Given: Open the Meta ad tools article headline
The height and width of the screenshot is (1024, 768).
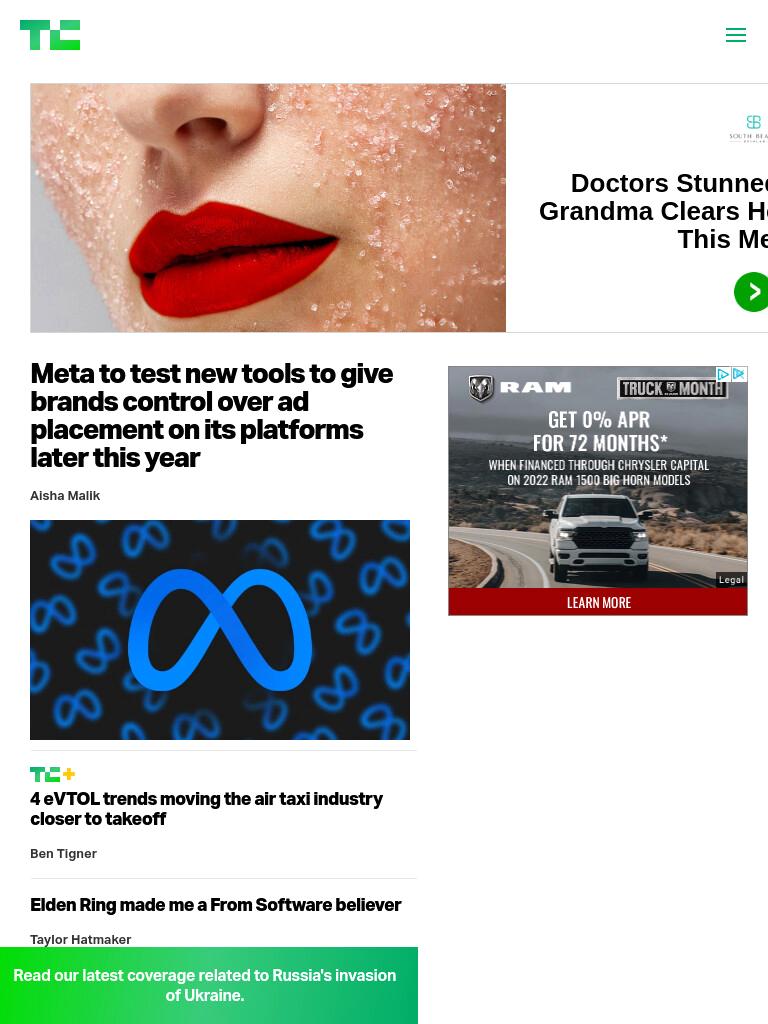Looking at the screenshot, I should (x=212, y=415).
